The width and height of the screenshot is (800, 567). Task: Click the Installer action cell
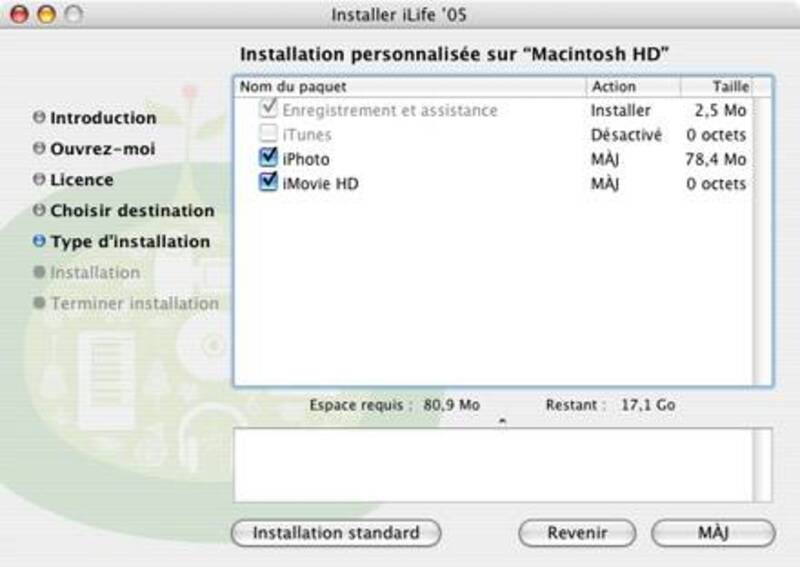(x=620, y=110)
